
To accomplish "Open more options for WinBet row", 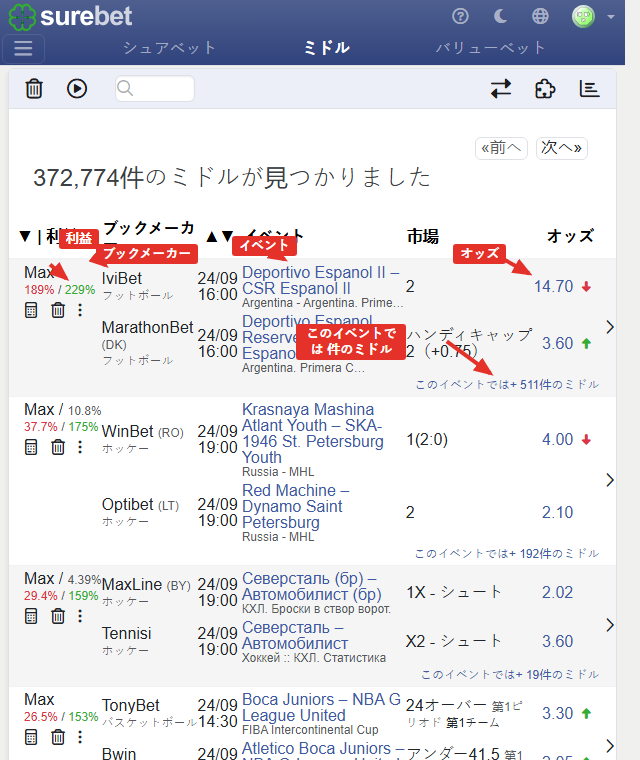I will coord(80,447).
